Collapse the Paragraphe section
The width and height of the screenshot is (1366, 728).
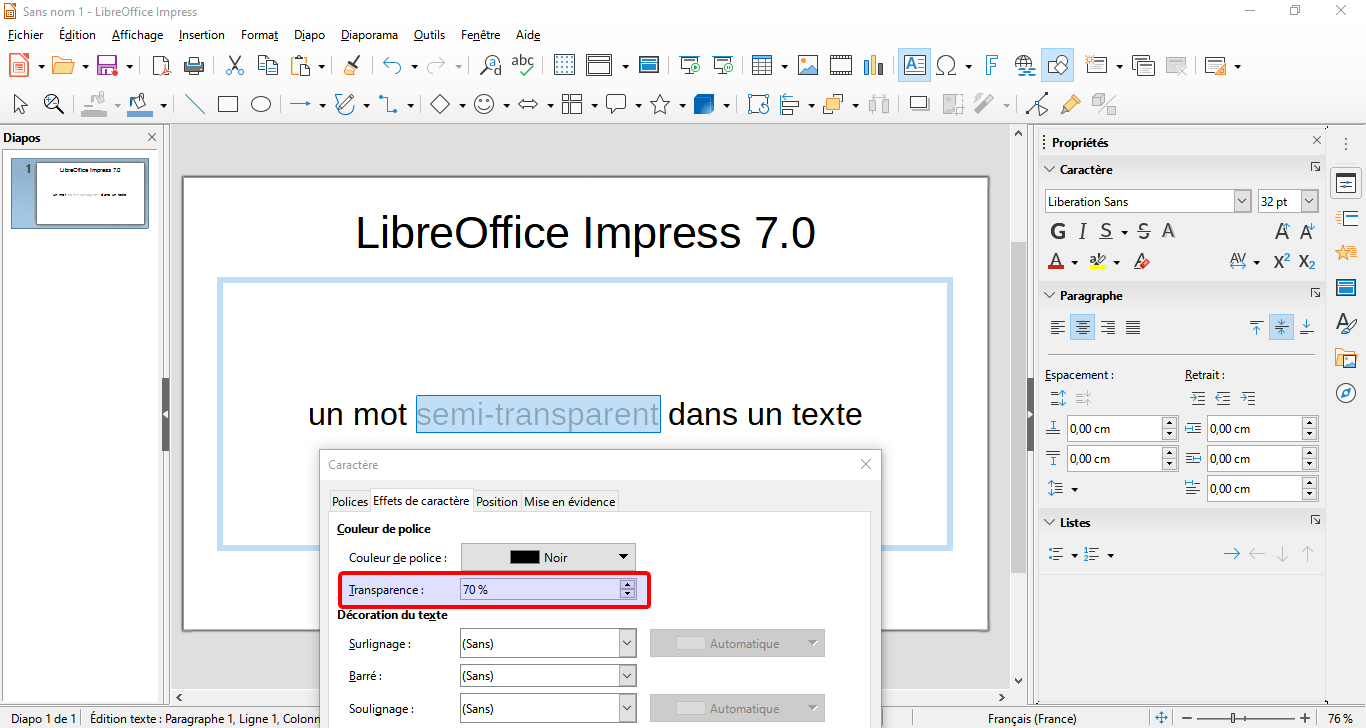1049,296
